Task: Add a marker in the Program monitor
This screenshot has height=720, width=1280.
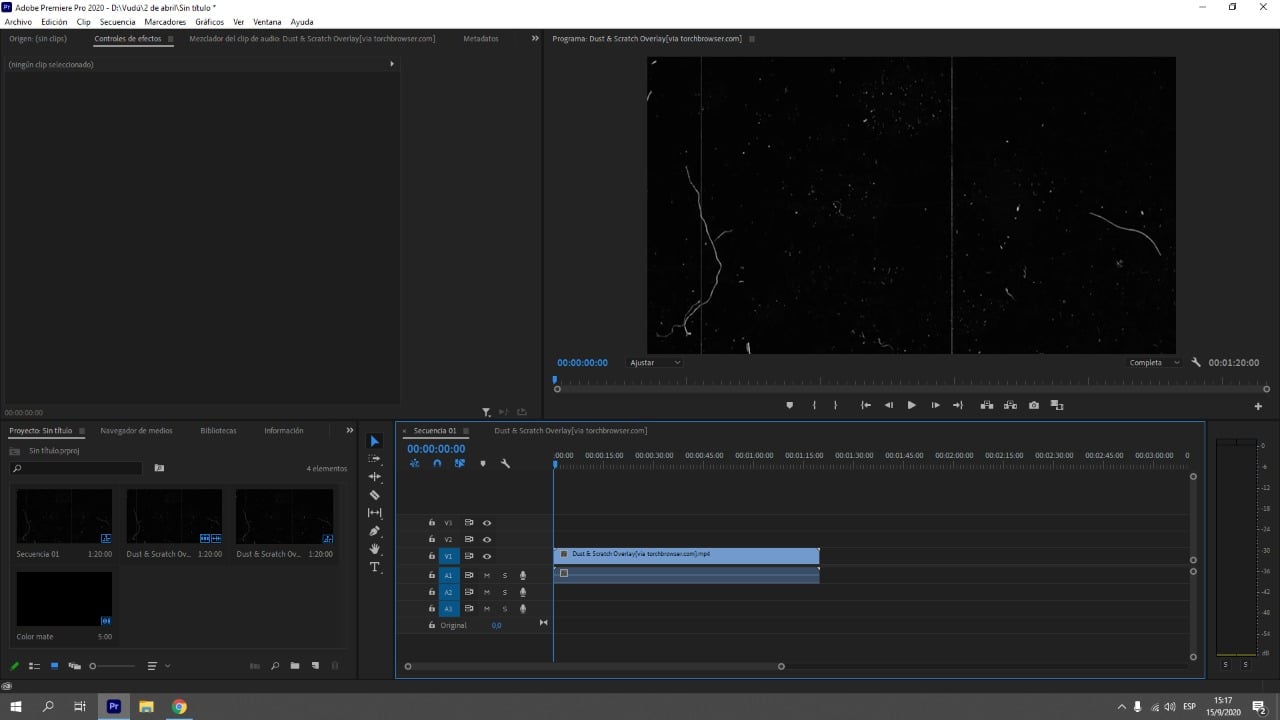Action: [x=789, y=405]
